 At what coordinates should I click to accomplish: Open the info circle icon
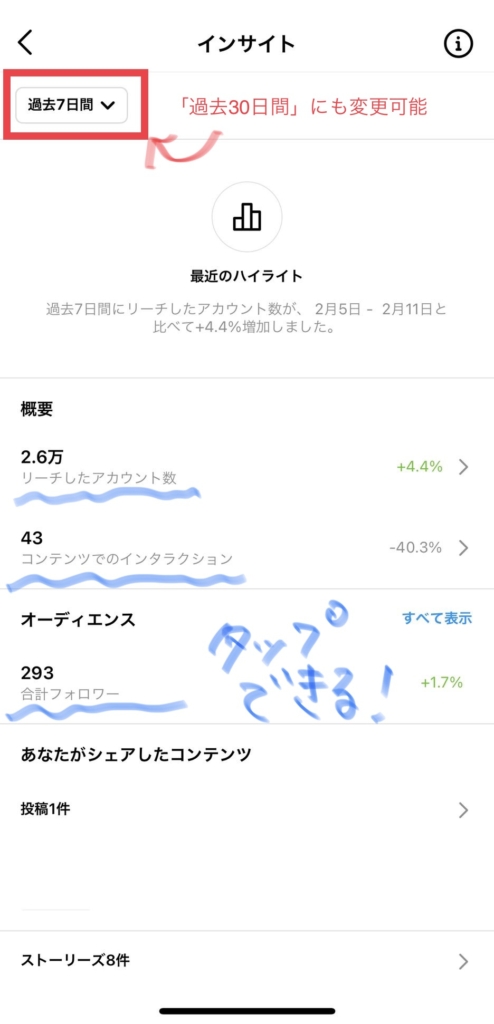pos(458,44)
